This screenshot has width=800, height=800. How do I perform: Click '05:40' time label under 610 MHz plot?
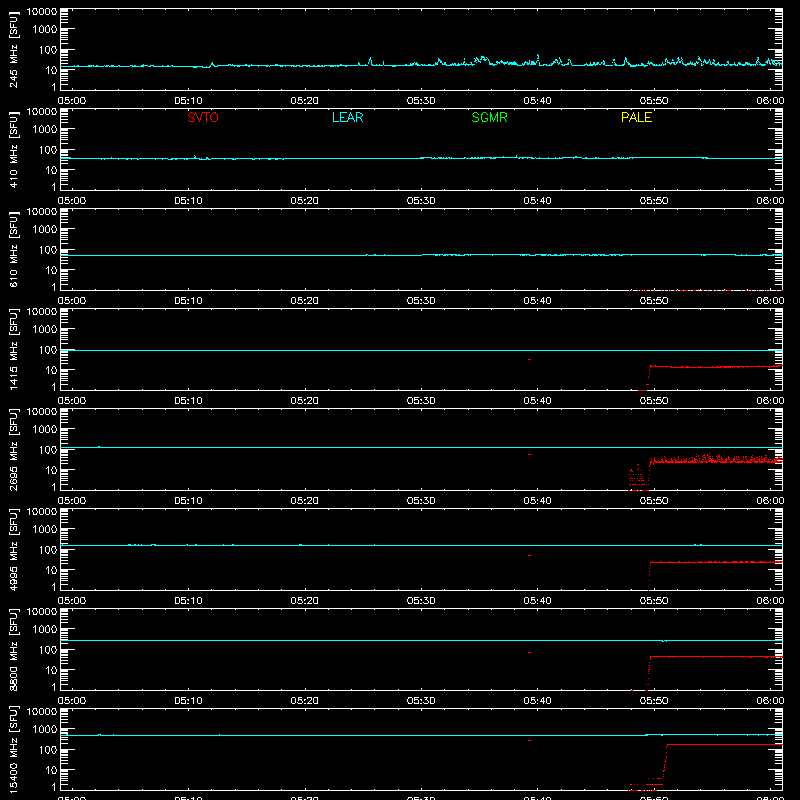(537, 301)
